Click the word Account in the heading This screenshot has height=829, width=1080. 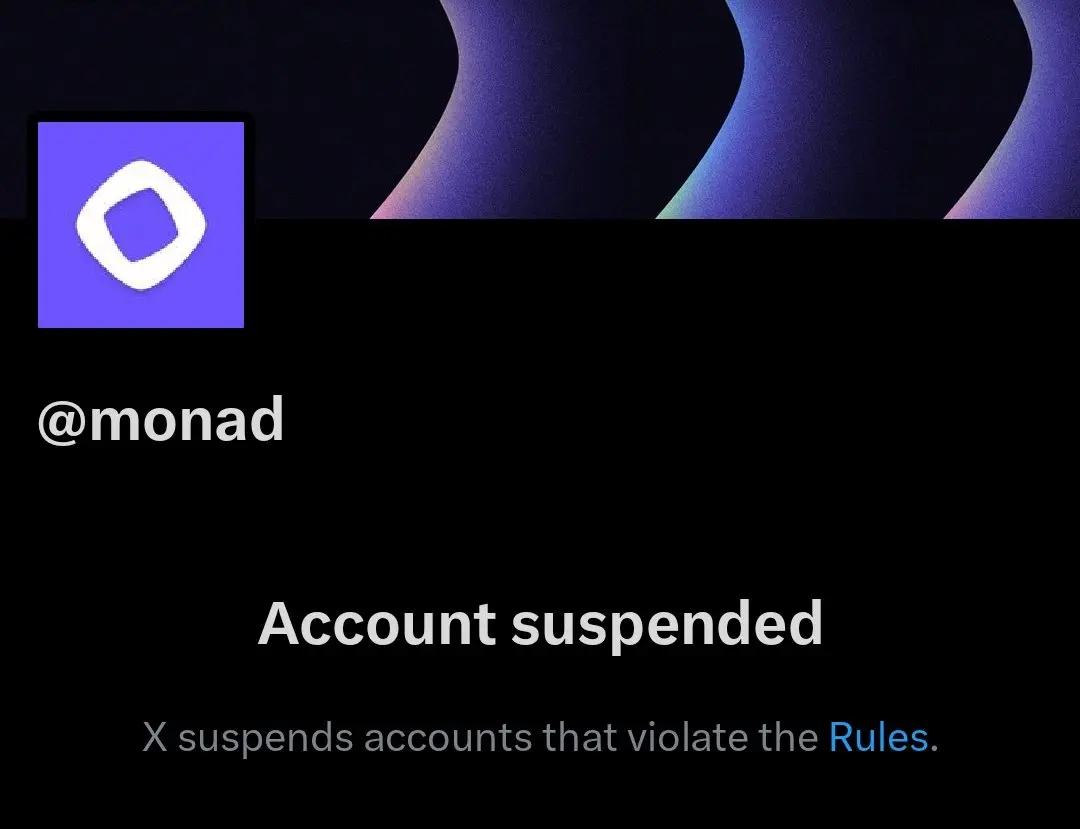tap(376, 624)
